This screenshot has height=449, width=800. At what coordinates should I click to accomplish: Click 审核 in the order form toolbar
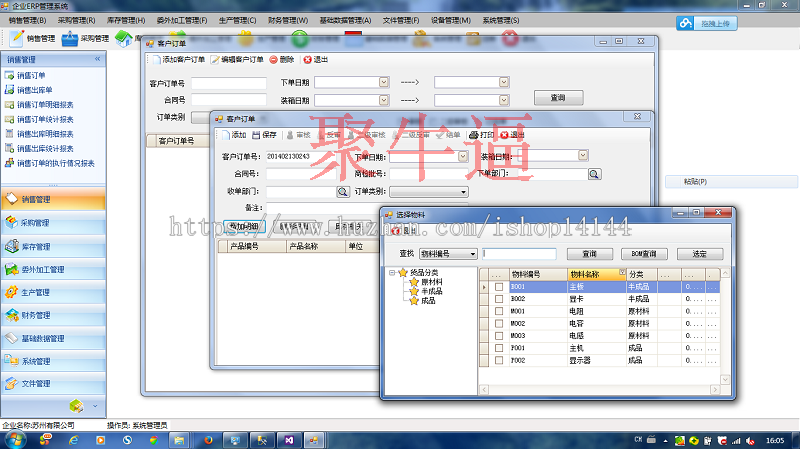(298, 135)
